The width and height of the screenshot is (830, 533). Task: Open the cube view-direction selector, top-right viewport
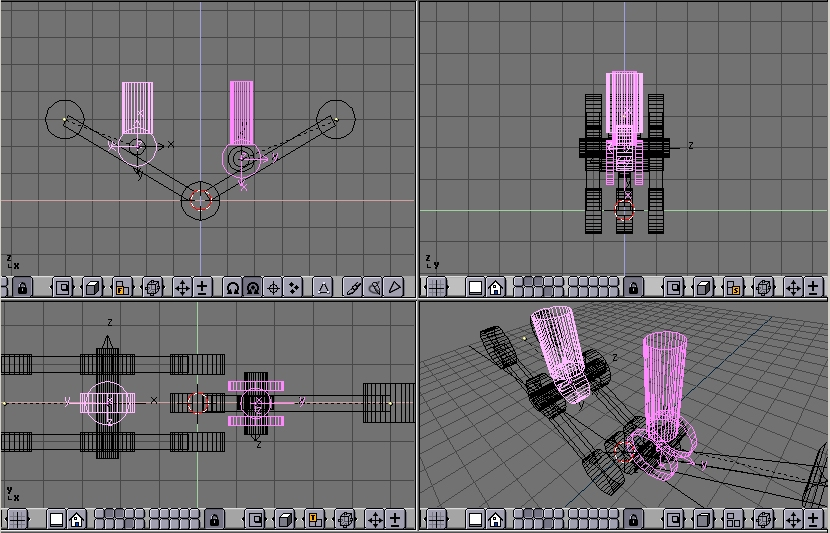click(704, 287)
